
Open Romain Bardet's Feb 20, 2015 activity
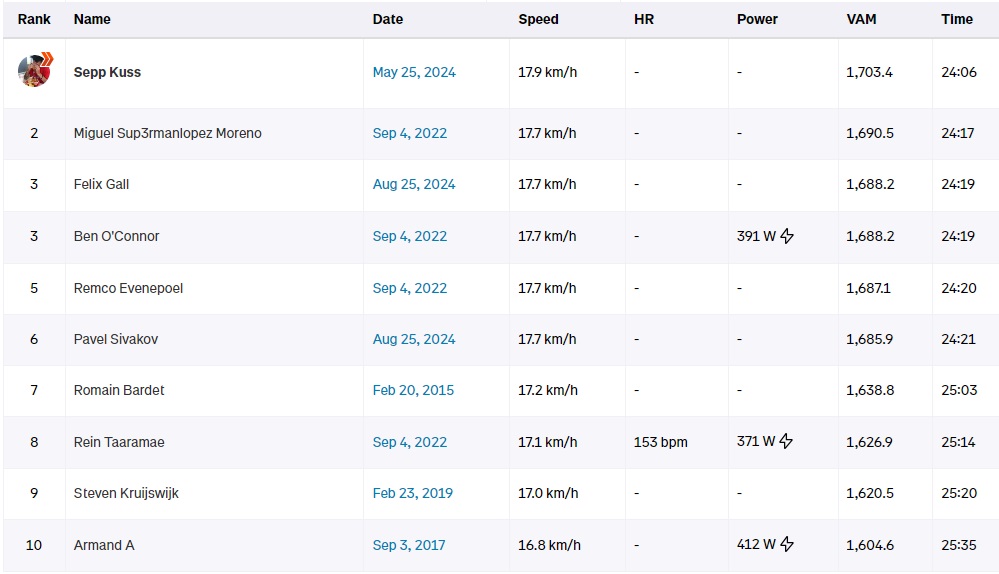click(x=413, y=391)
